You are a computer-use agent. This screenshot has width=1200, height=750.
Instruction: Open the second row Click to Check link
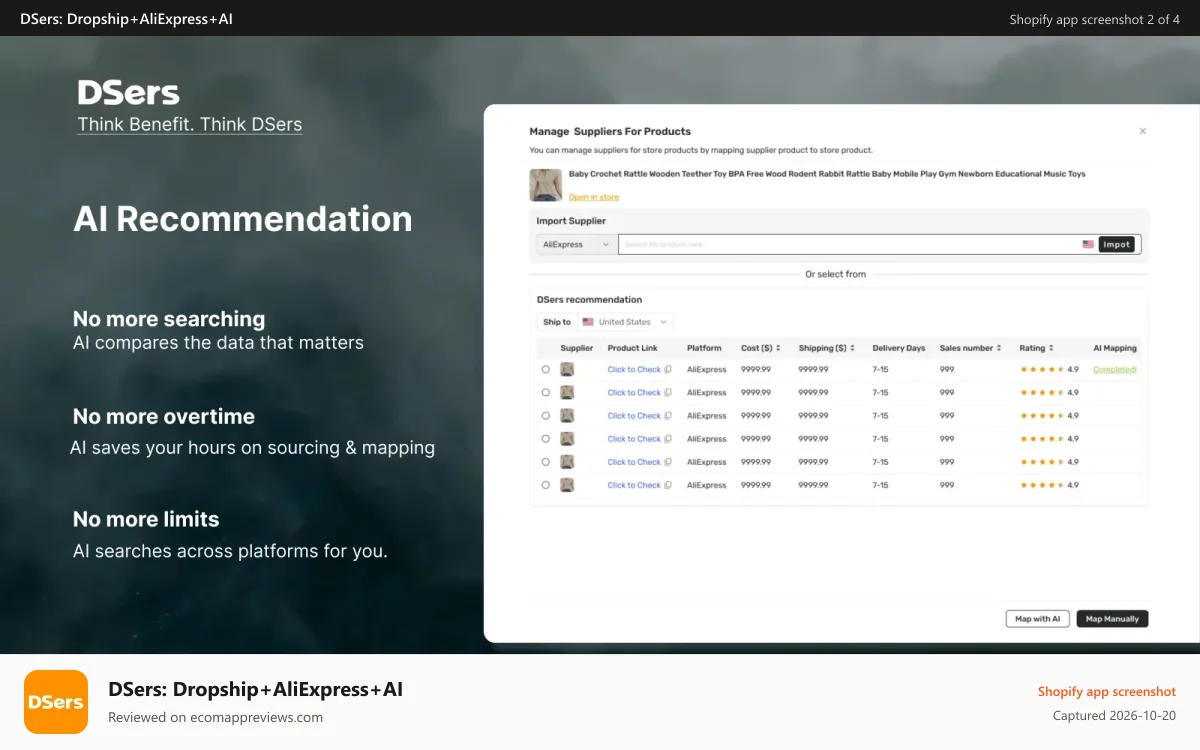coord(634,393)
